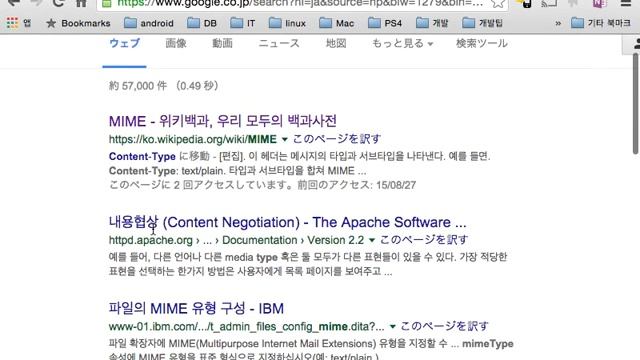Open the 기타 북마크 folder
This screenshot has width=640, height=360.
coord(601,23)
